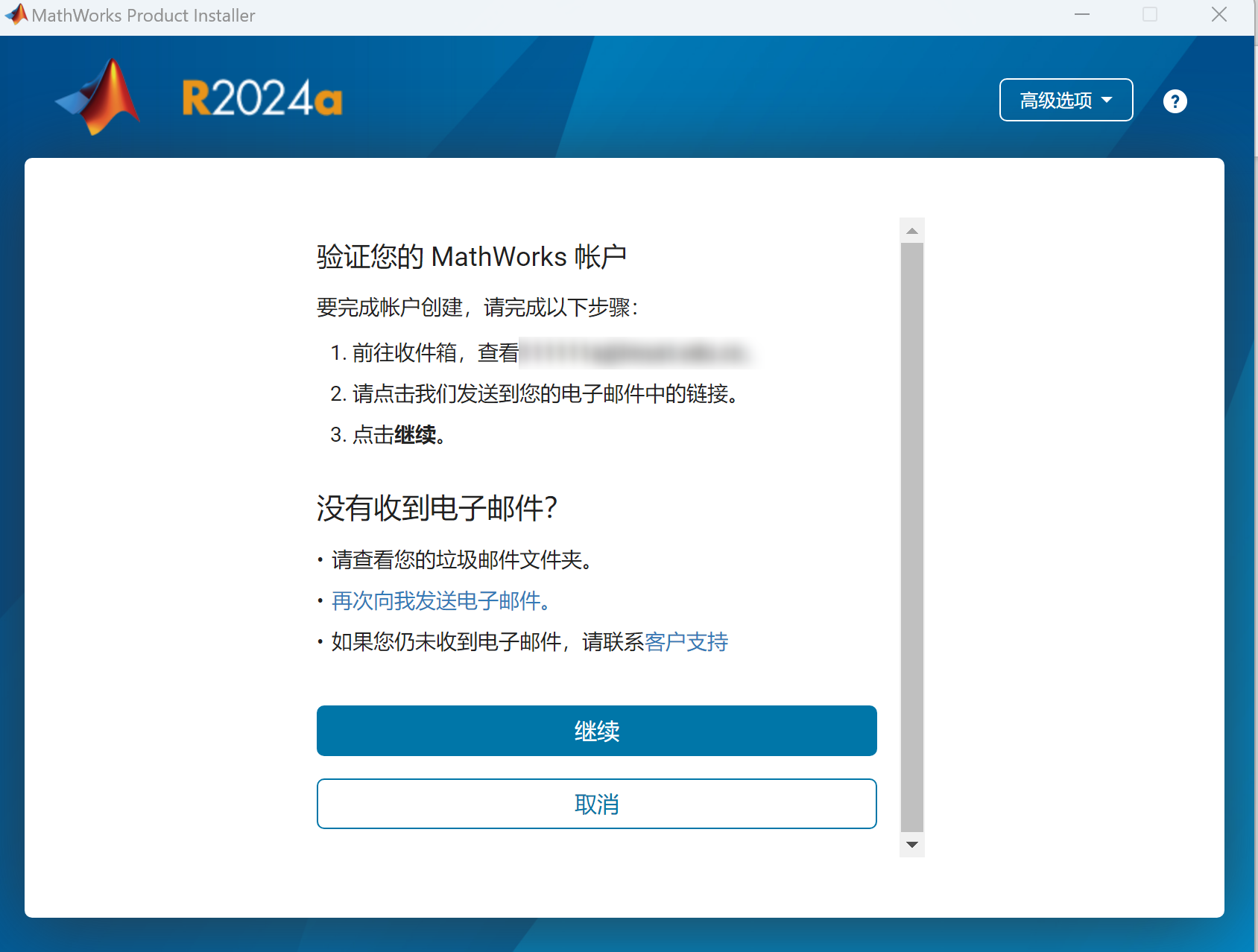
Task: Click the maximize square on the title bar
Action: click(1148, 14)
